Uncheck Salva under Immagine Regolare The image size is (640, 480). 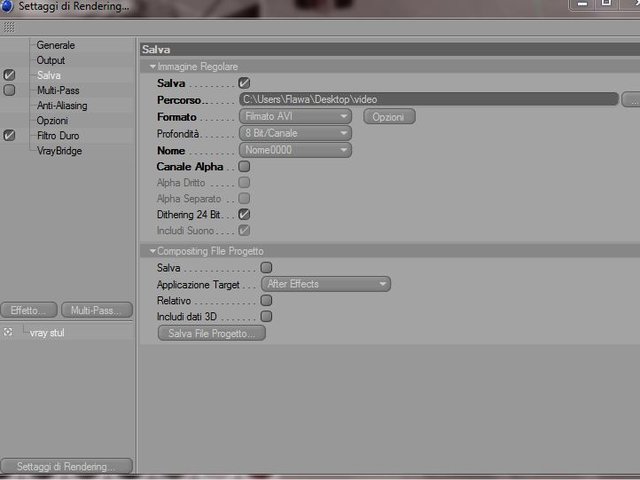(244, 83)
